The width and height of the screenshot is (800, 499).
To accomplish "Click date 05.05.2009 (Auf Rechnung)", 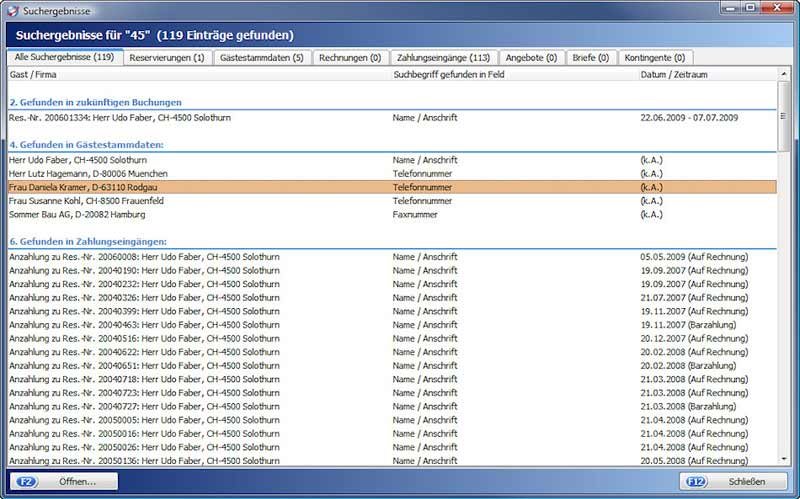I will (694, 257).
